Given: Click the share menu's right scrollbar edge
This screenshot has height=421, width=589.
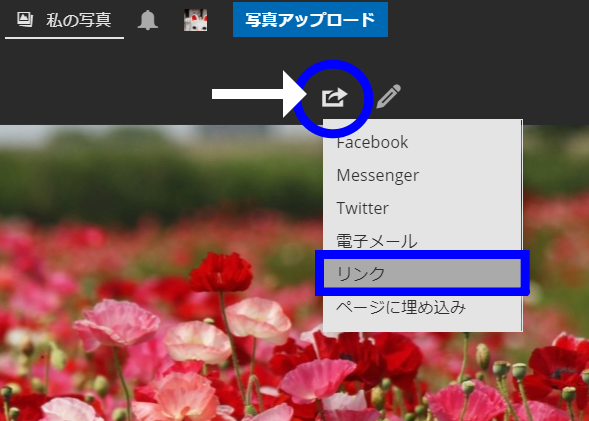Looking at the screenshot, I should (521, 225).
